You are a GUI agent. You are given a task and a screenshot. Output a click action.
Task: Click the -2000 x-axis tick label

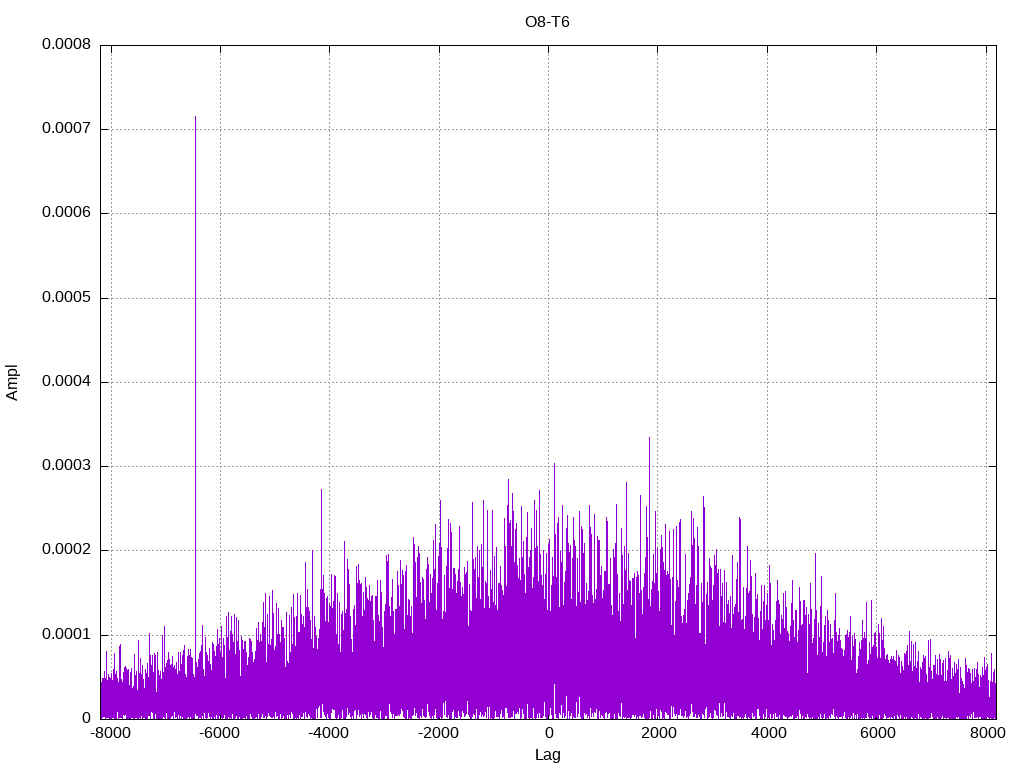(438, 733)
